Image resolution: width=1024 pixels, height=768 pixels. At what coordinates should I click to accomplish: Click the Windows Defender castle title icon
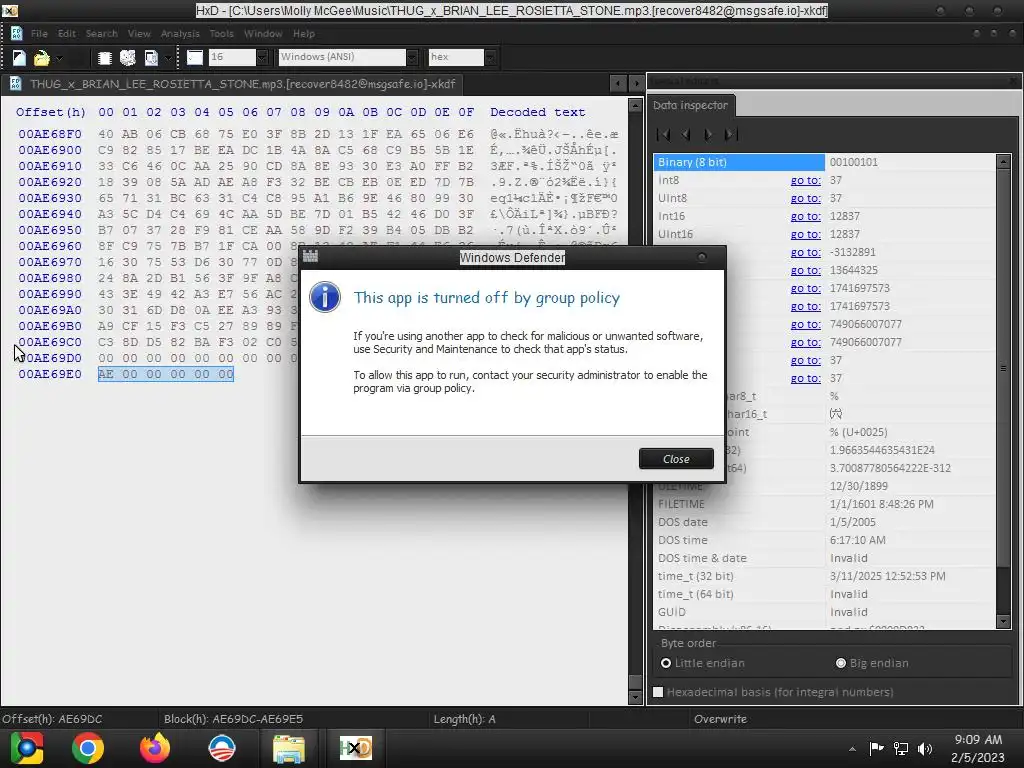tap(310, 257)
